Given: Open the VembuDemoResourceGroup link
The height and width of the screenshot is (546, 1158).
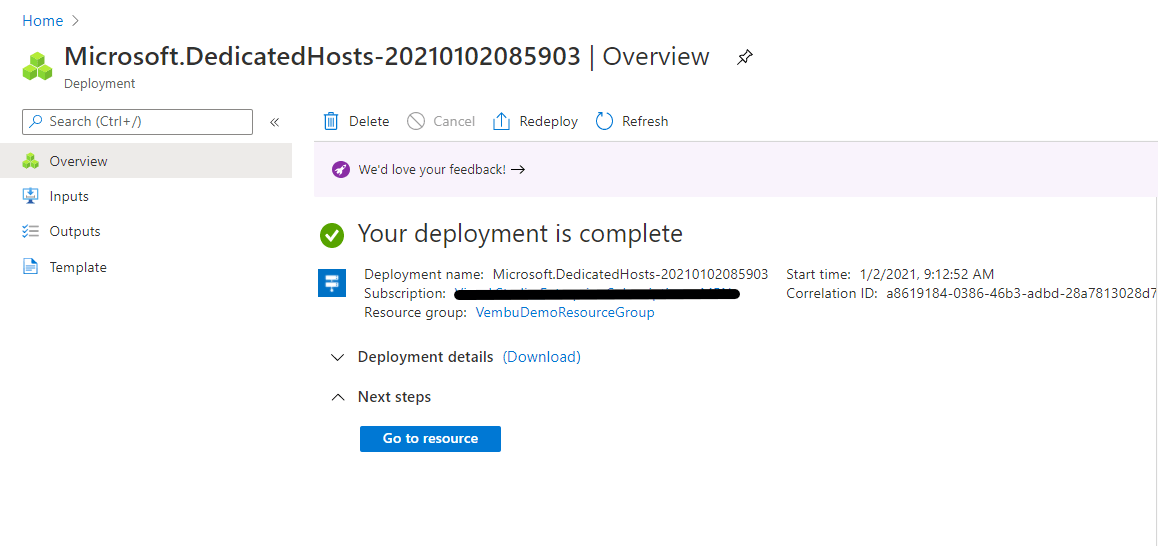Looking at the screenshot, I should pyautogui.click(x=565, y=313).
